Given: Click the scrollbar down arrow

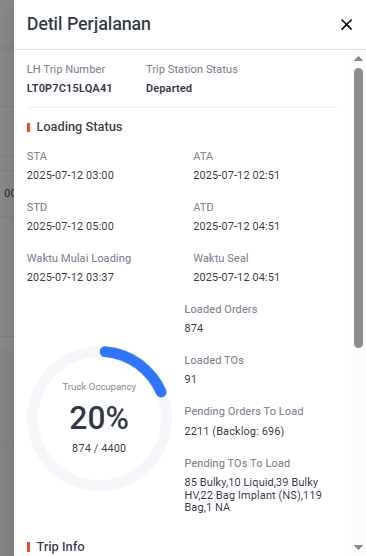Looking at the screenshot, I should click(358, 547).
